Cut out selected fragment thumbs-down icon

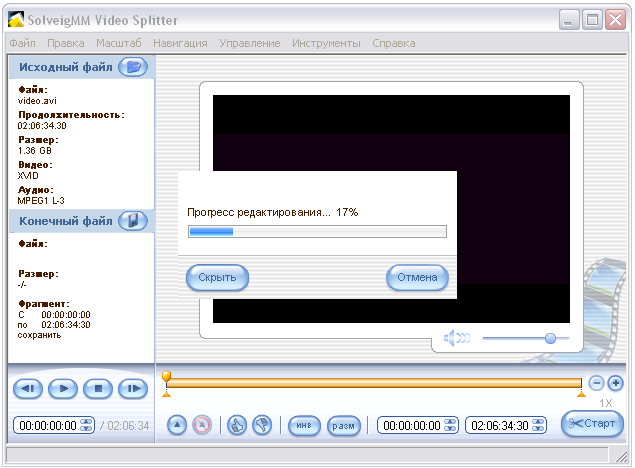262,425
